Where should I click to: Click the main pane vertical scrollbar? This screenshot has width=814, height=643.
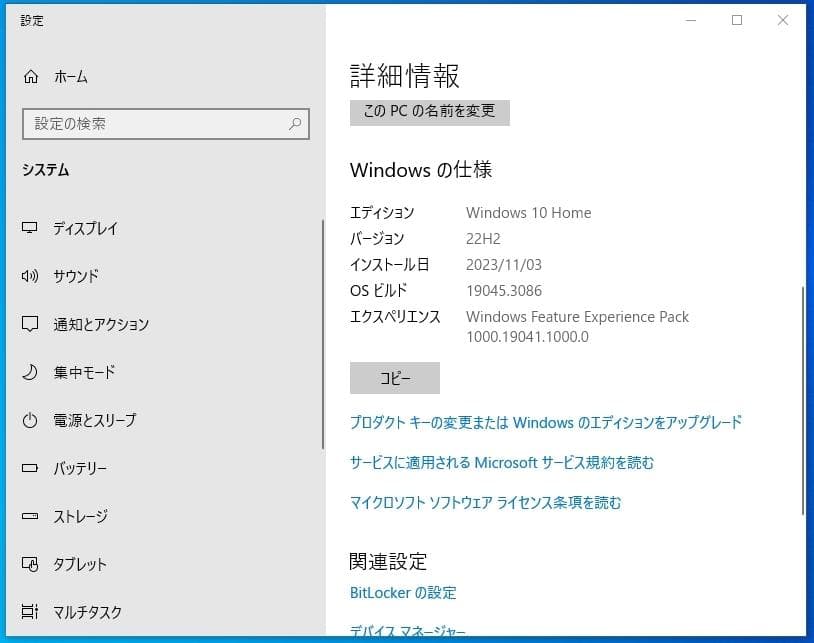tap(803, 400)
